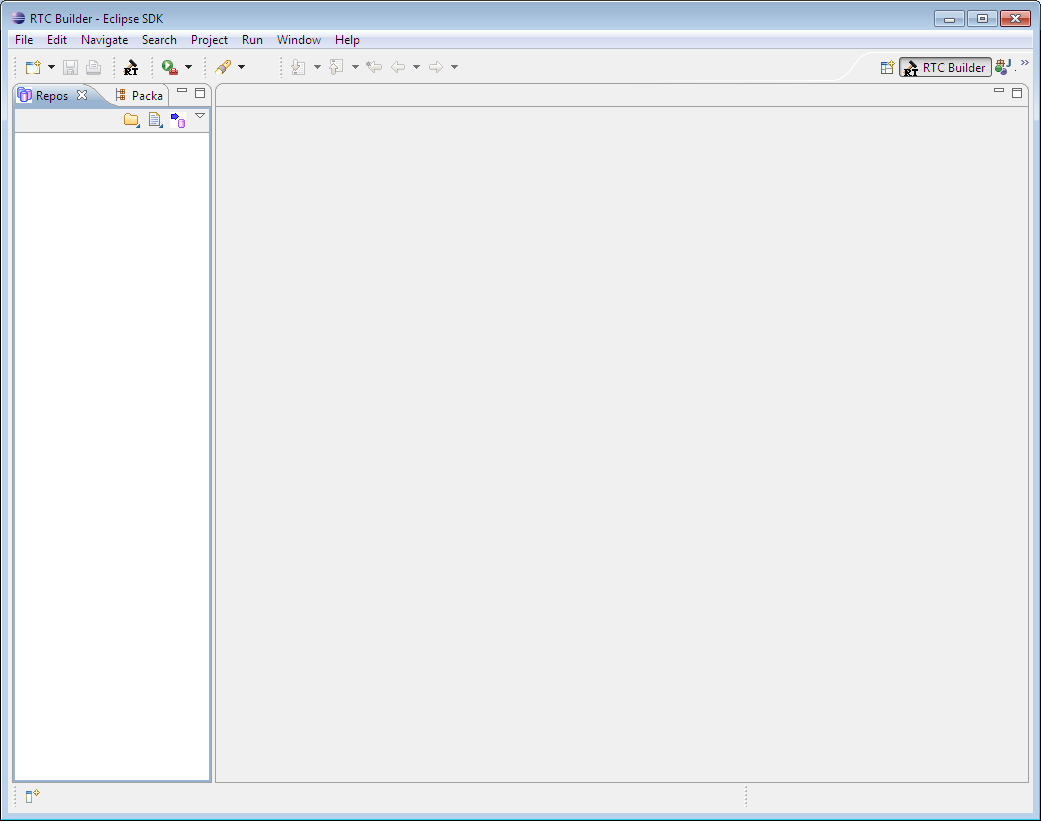Click the Open Perspective icon
The height and width of the screenshot is (821, 1041).
coord(887,67)
